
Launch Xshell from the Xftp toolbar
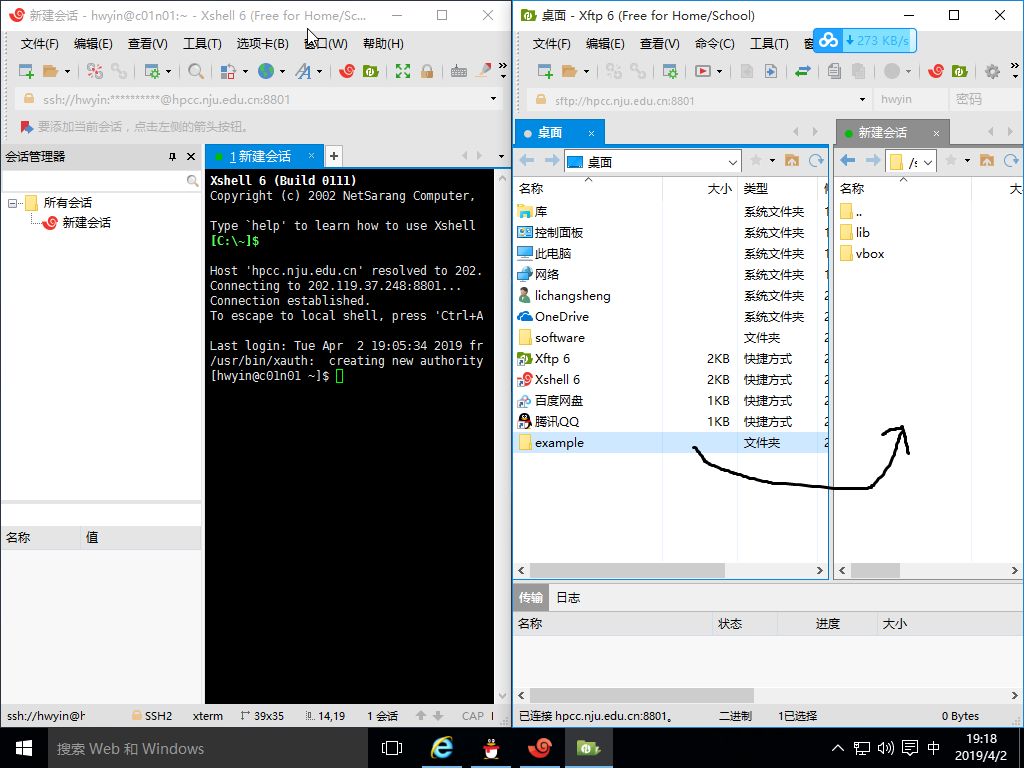(936, 71)
